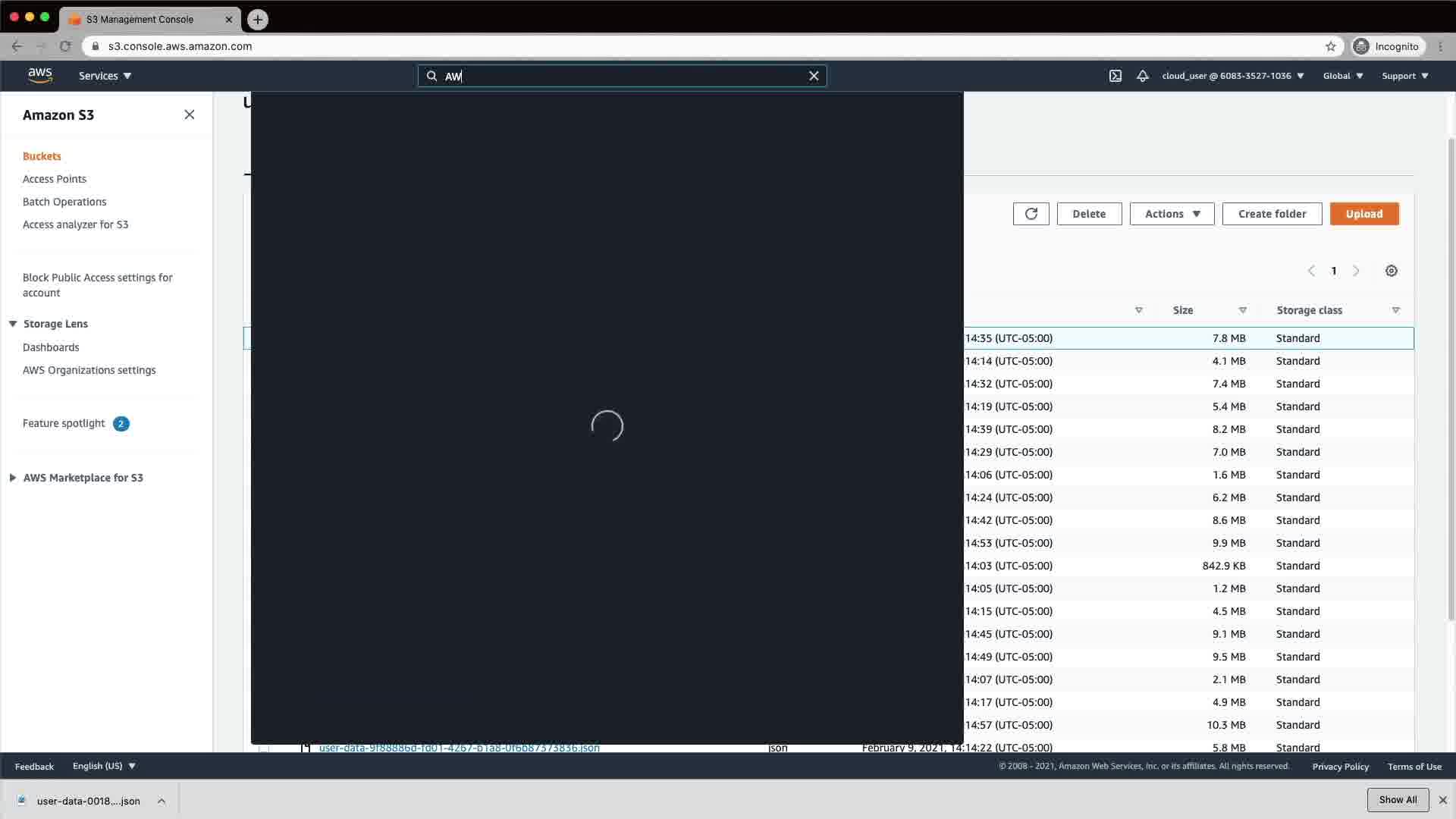Viewport: 1456px width, 819px height.
Task: Click the refresh objects button
Action: 1031,214
